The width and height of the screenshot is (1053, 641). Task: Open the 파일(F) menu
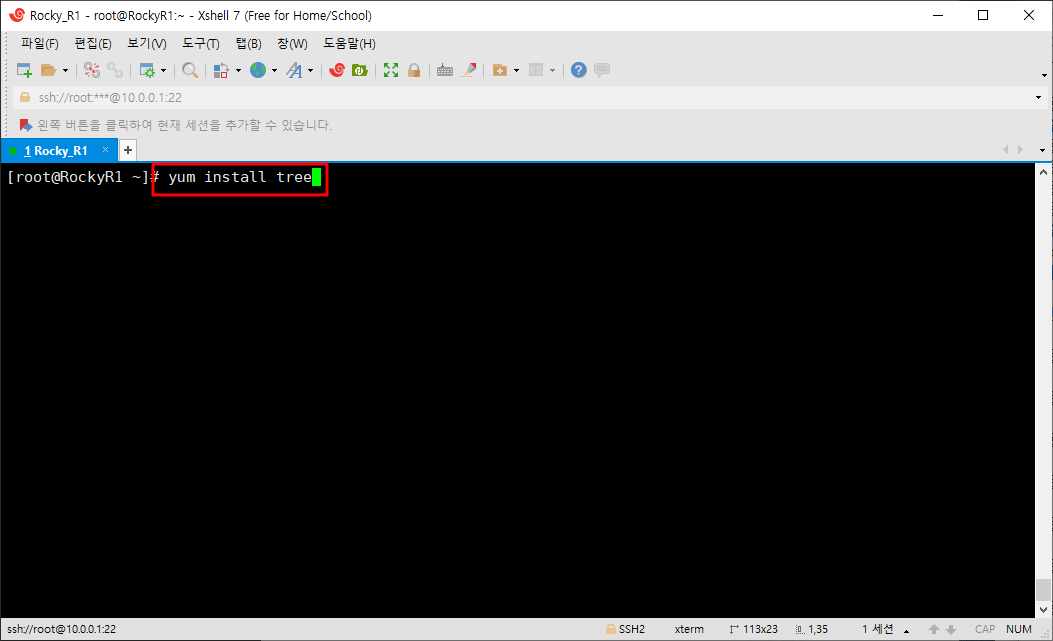(x=40, y=44)
